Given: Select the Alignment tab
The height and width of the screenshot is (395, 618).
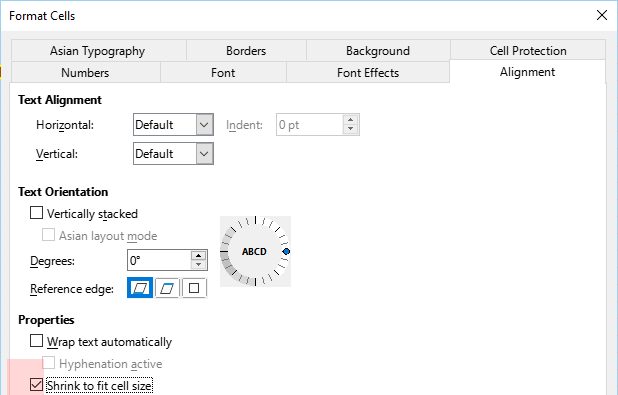Looking at the screenshot, I should tap(527, 72).
